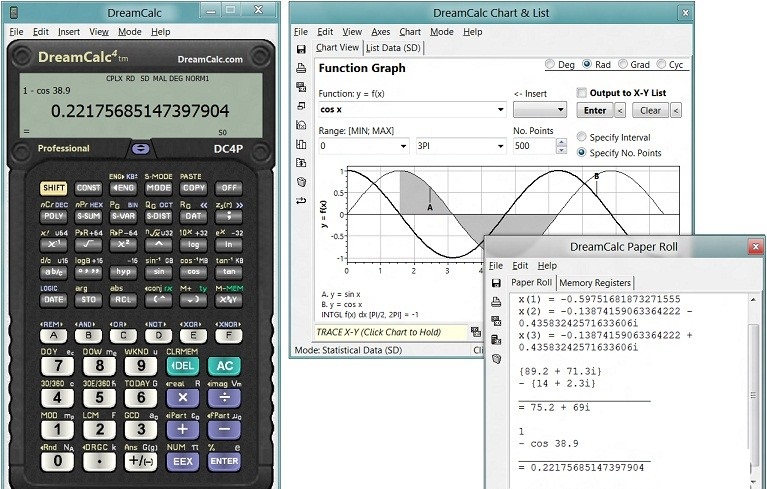
Task: Open the Edit menu in Paper Roll window
Action: pos(520,266)
